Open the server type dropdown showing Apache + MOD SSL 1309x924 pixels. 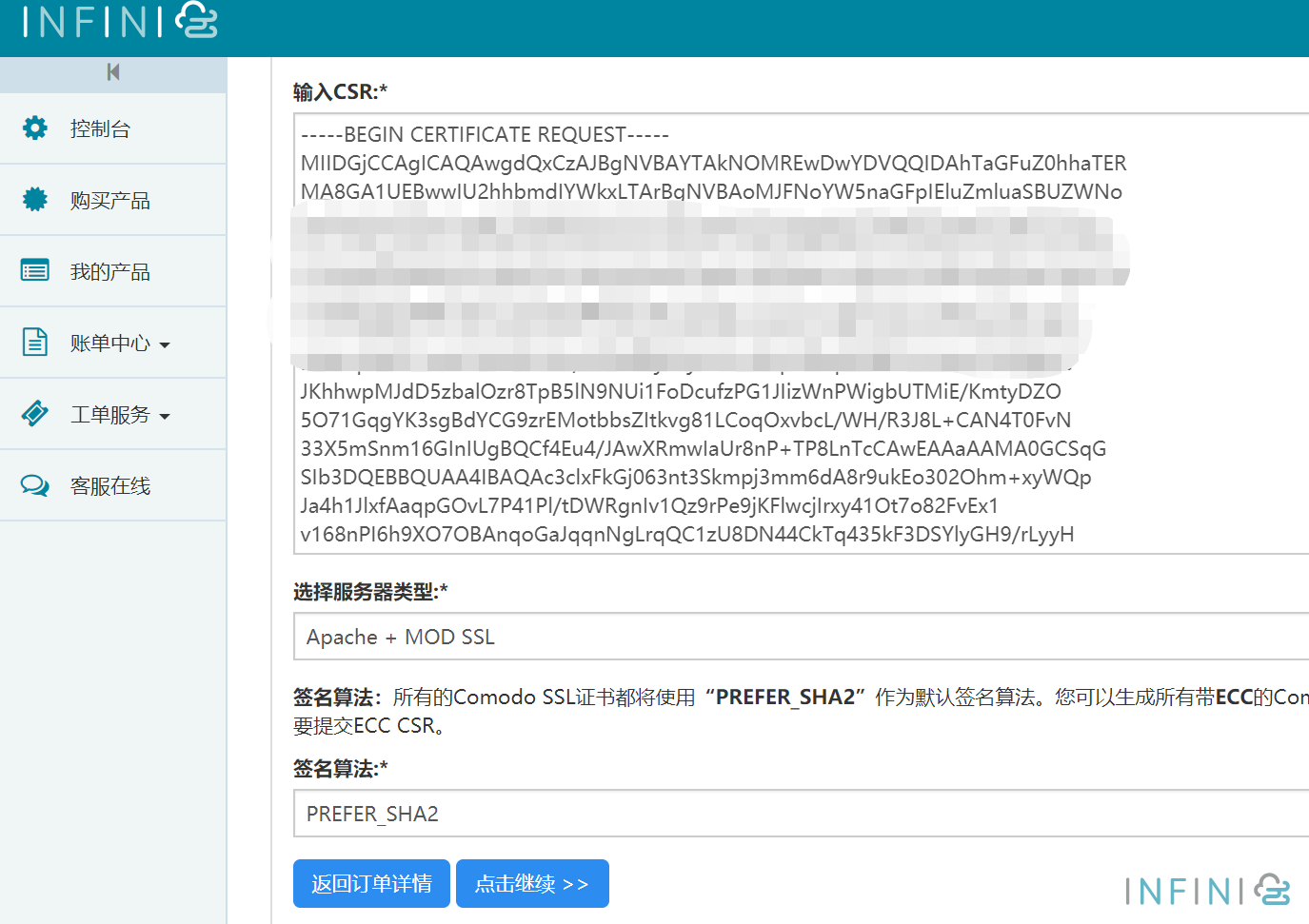coord(800,637)
